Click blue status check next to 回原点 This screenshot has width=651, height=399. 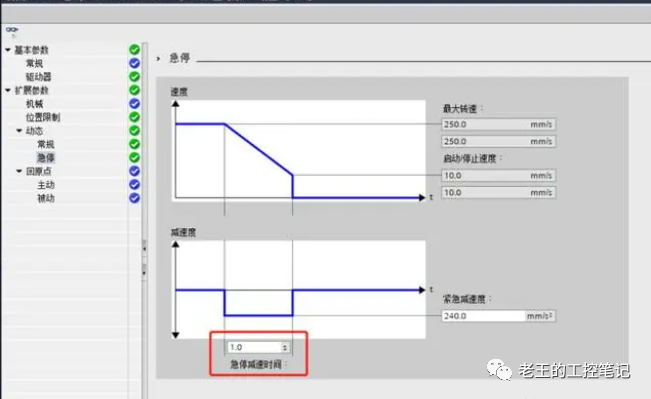click(134, 171)
